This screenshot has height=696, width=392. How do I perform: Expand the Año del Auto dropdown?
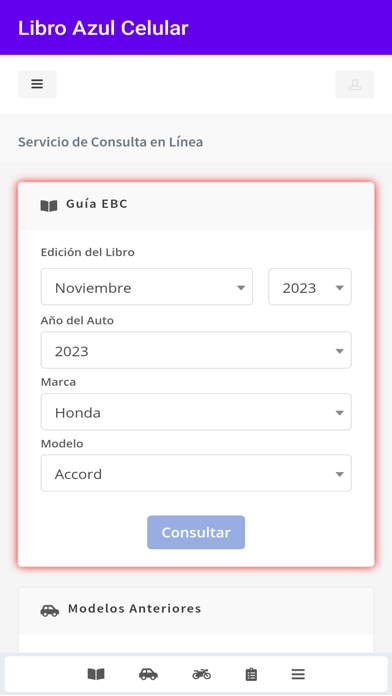(196, 350)
